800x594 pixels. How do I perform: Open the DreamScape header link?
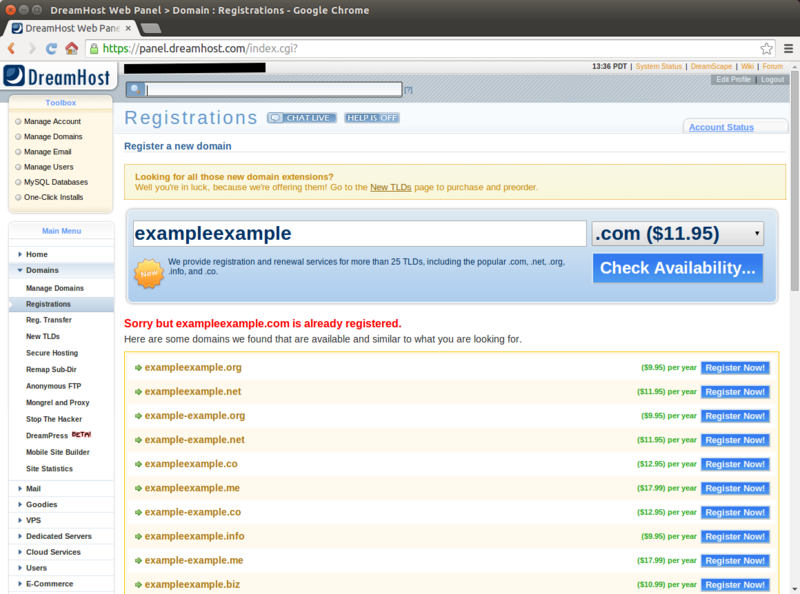click(711, 66)
